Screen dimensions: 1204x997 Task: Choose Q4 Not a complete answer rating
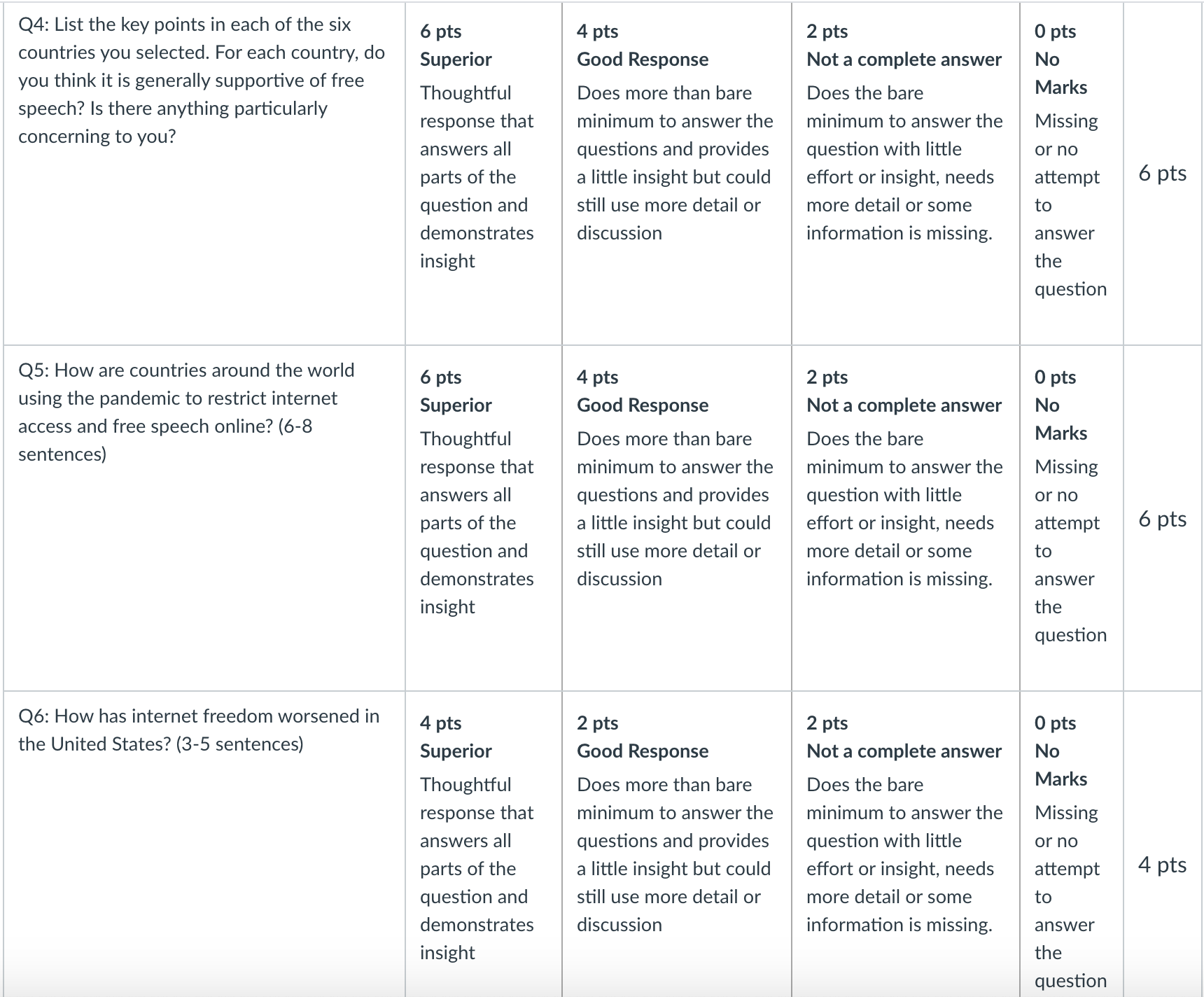pos(905,174)
